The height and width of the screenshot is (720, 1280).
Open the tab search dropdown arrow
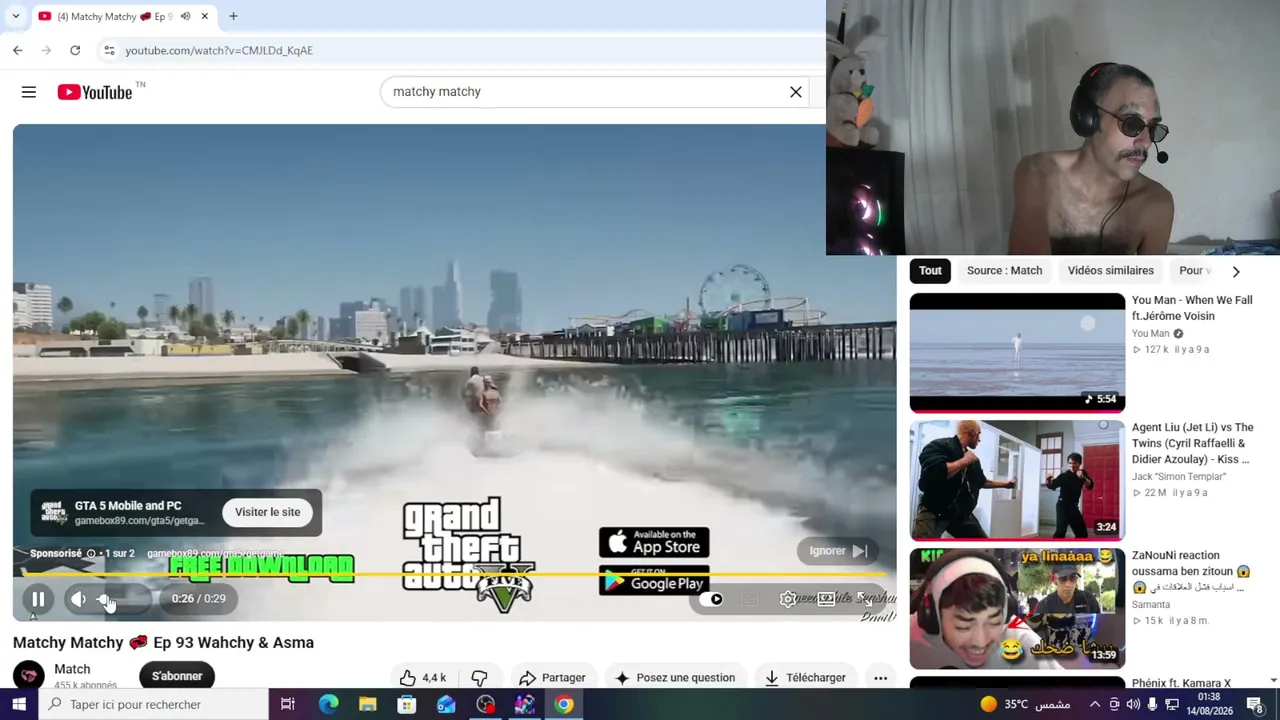[15, 16]
